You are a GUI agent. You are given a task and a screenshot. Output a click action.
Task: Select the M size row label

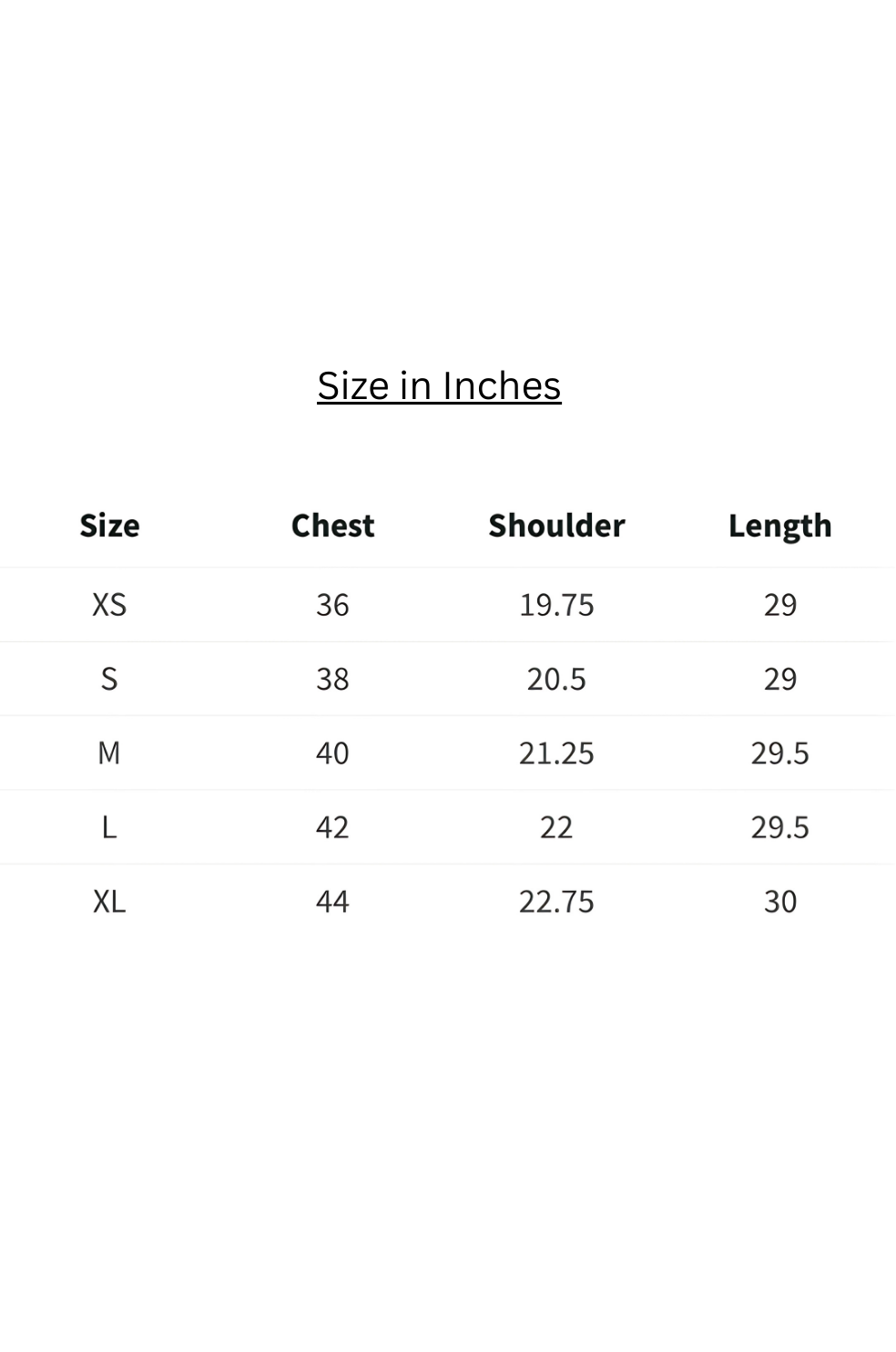click(109, 753)
